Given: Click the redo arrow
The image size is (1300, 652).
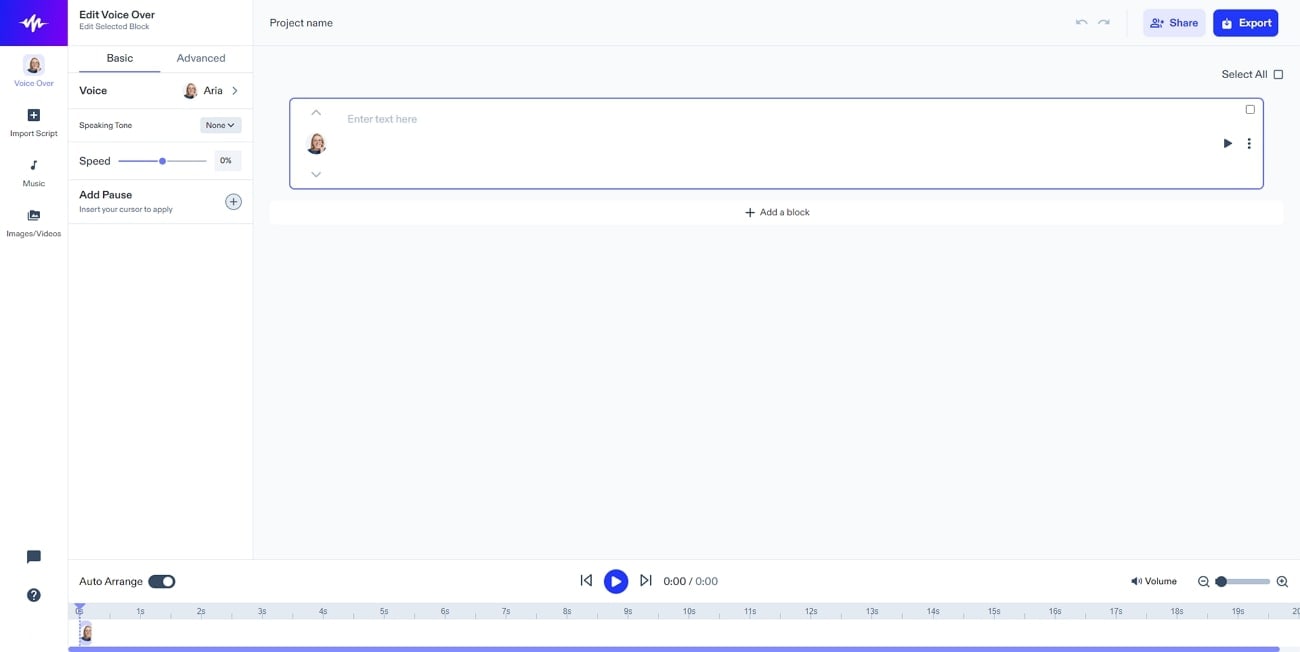Looking at the screenshot, I should 1104,22.
